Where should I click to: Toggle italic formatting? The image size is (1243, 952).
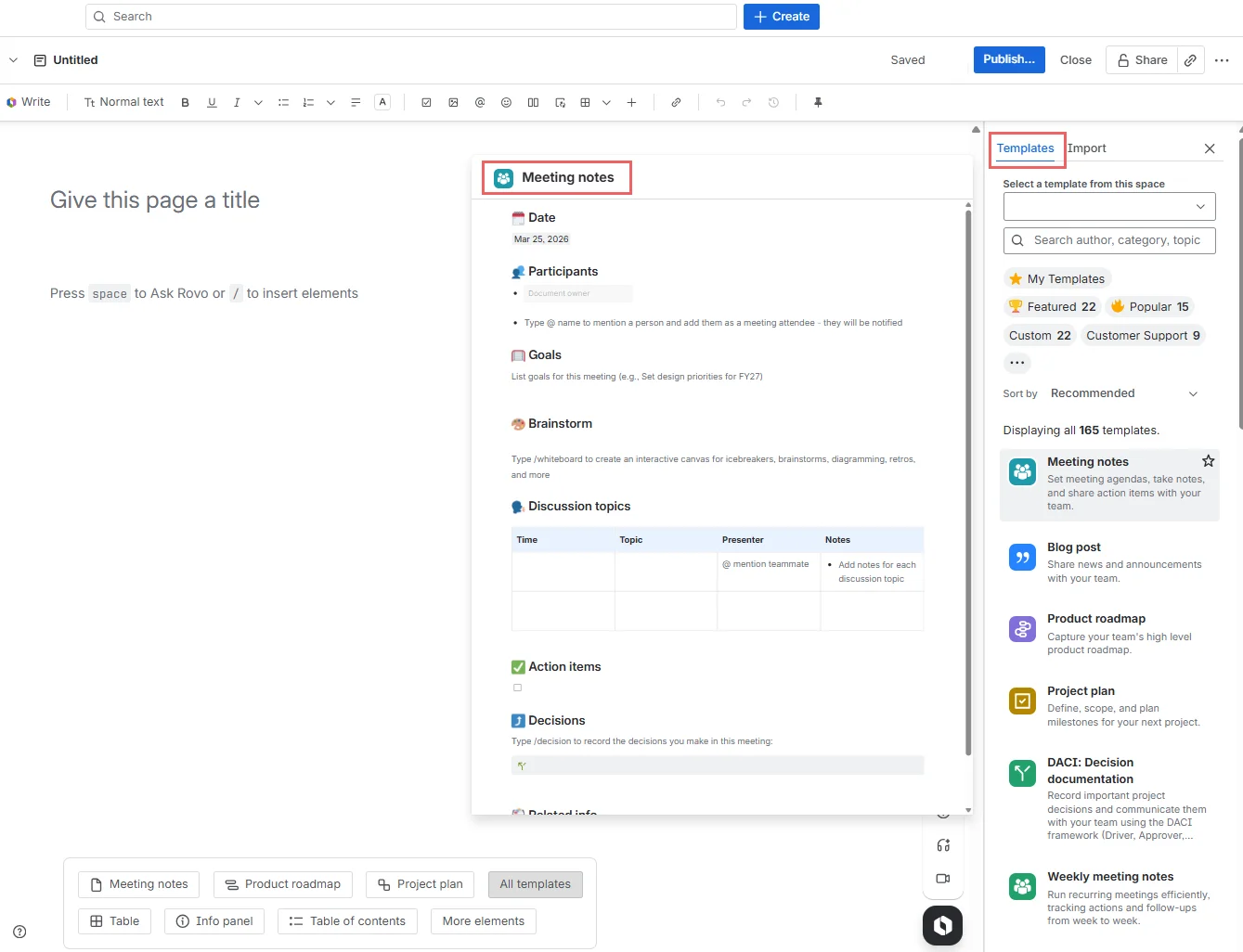coord(237,103)
